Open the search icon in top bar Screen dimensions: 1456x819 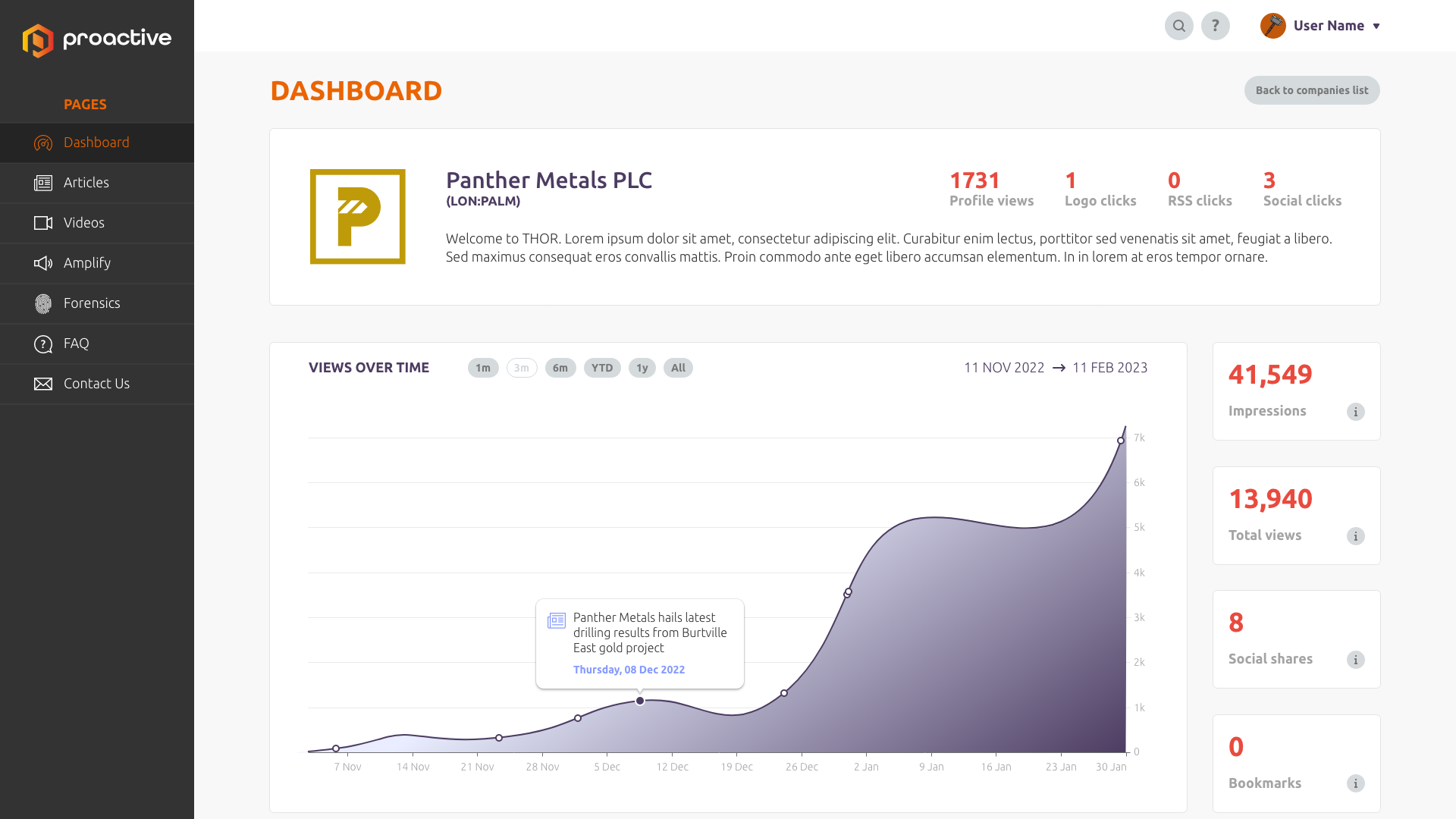point(1178,26)
